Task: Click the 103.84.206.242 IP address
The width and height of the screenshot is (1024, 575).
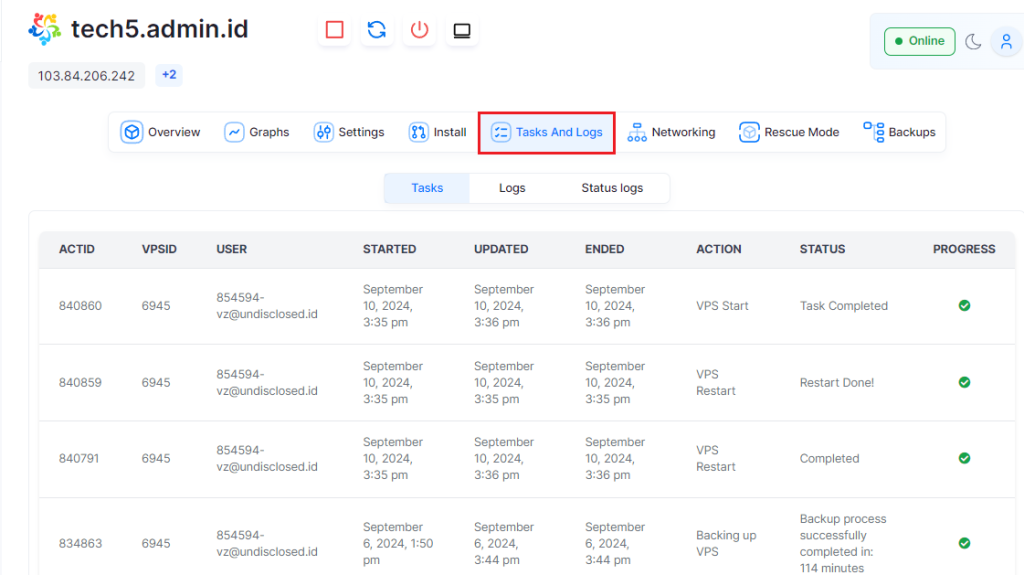Action: (86, 76)
